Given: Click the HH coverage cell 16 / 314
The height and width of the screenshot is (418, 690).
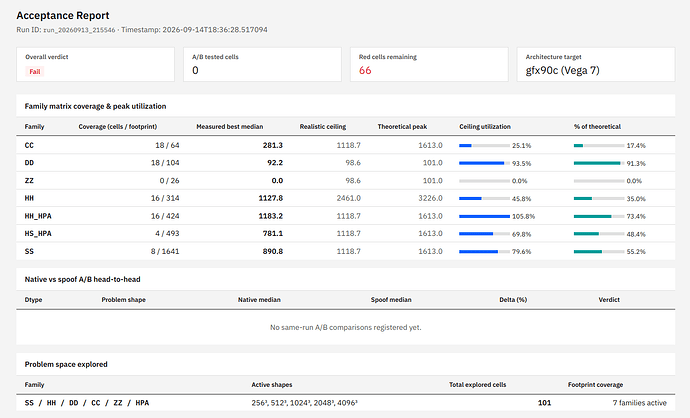Looking at the screenshot, I should 165,198.
